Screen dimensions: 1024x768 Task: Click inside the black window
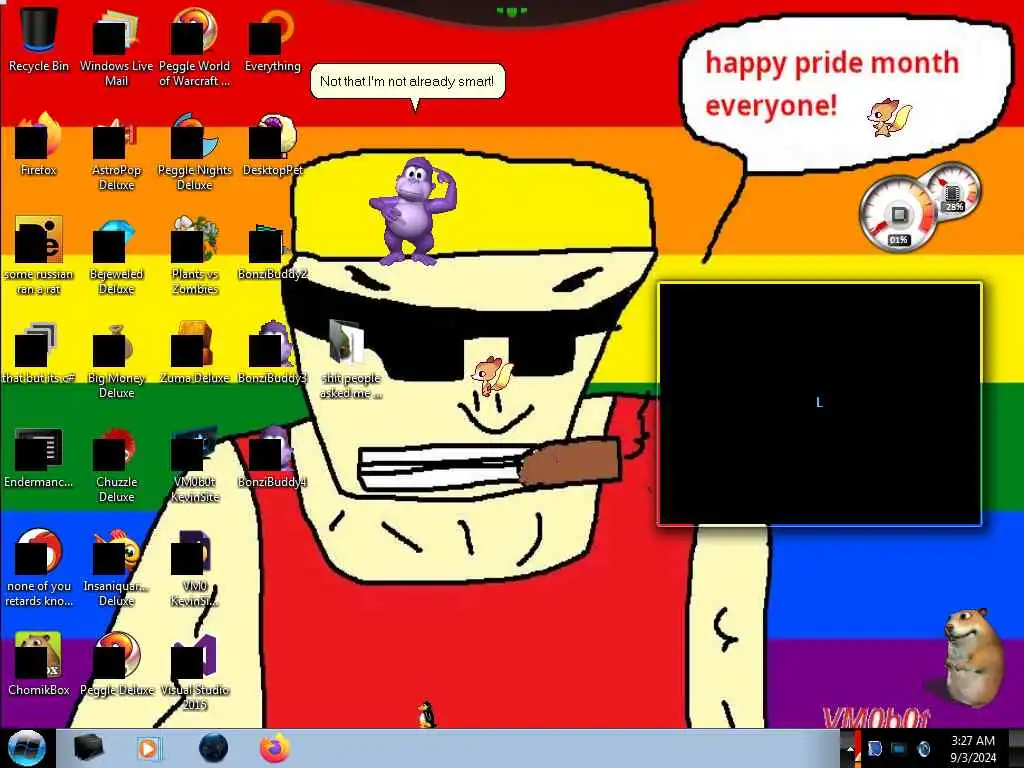pyautogui.click(x=820, y=404)
